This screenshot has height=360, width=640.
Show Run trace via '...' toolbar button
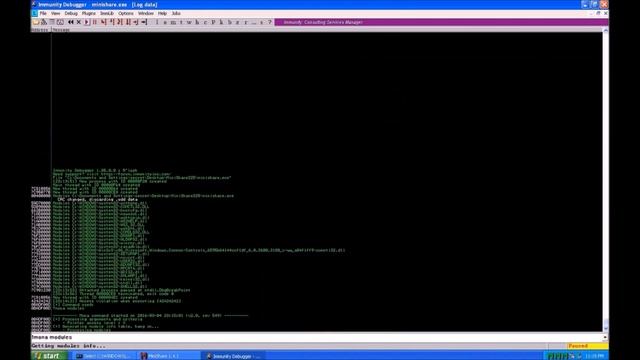[254, 22]
